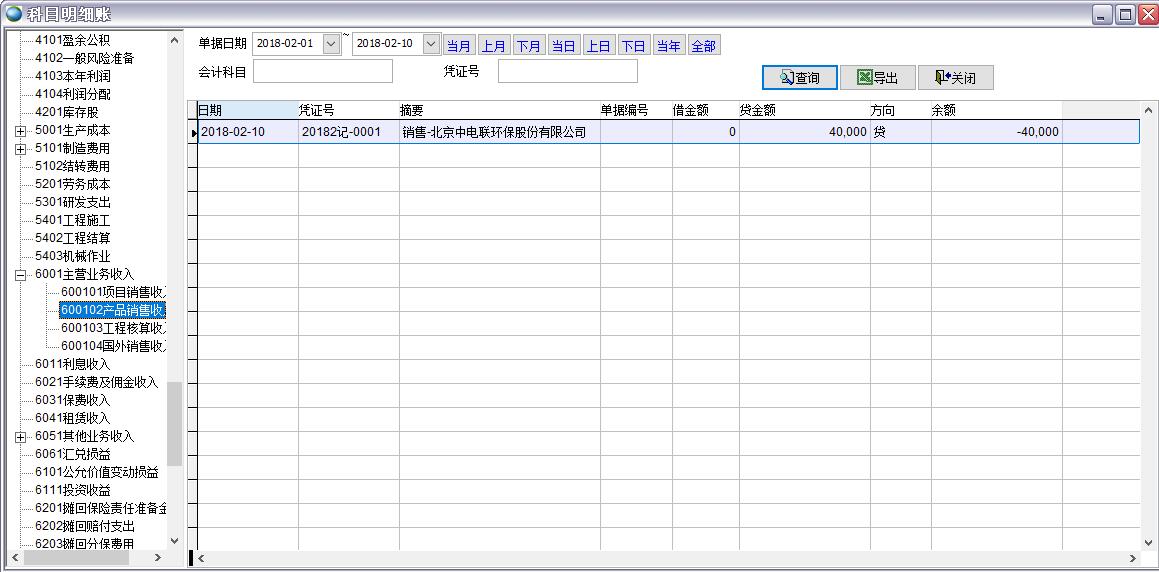Image resolution: width=1159 pixels, height=572 pixels.
Task: Expand the 5101制造费用 tree node
Action: point(21,149)
